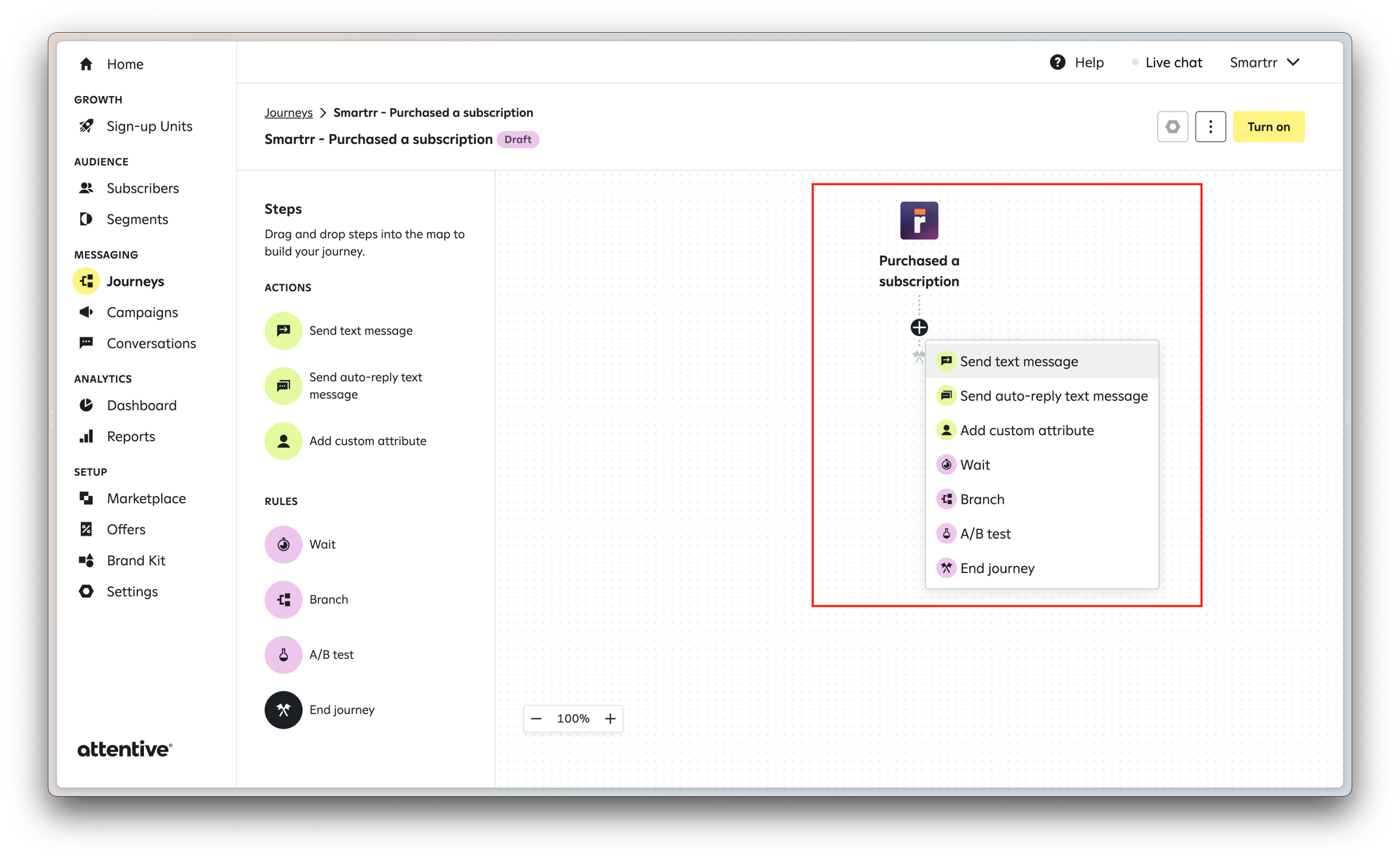Click the attentive logo

click(x=125, y=749)
